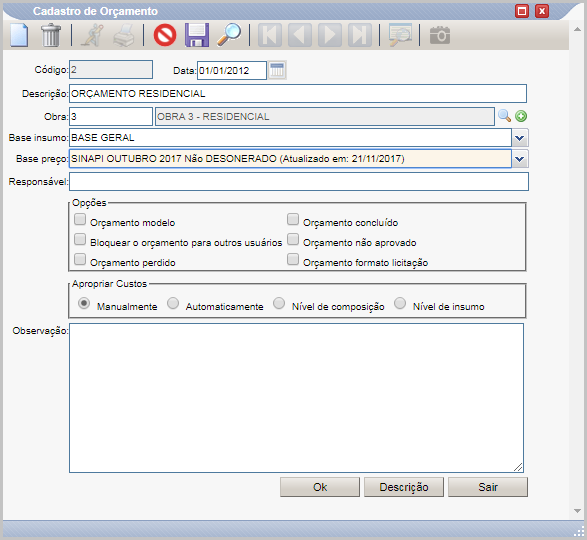Image resolution: width=587 pixels, height=540 pixels.
Task: Search Obra using the small magnifier icon
Action: (x=504, y=116)
